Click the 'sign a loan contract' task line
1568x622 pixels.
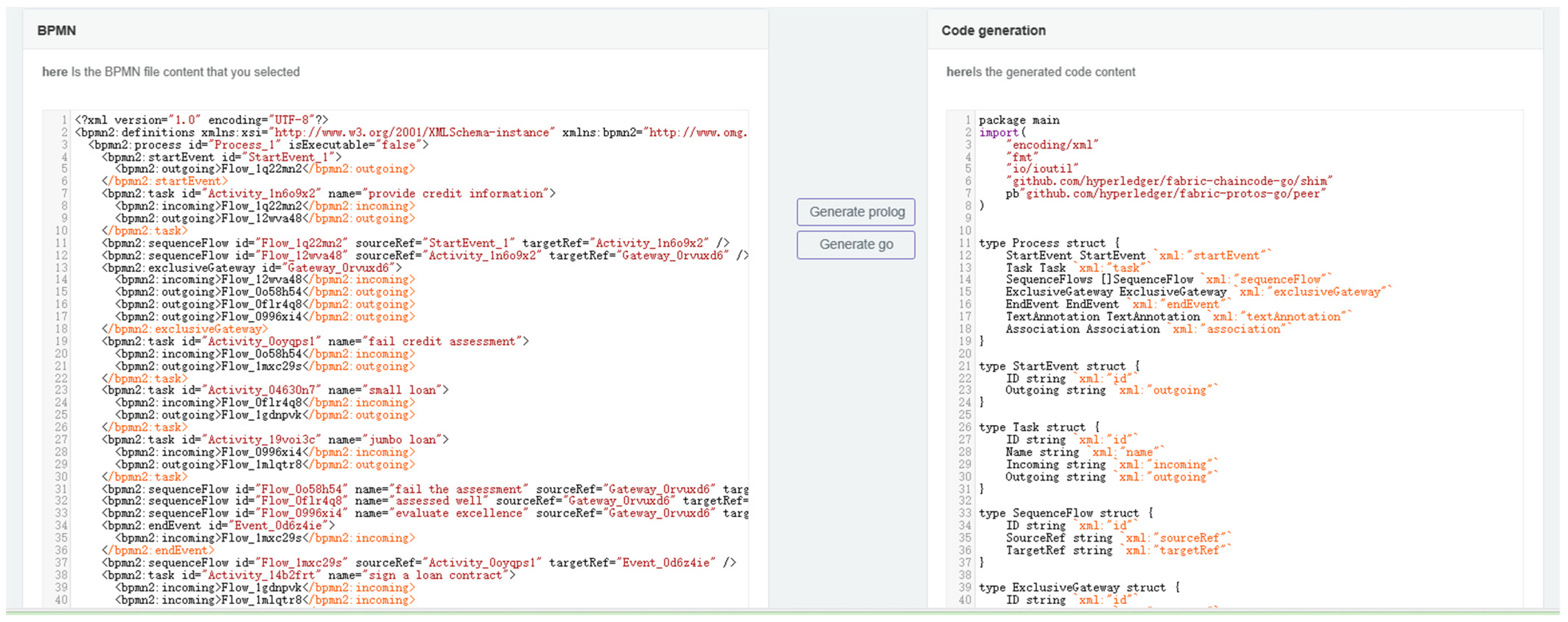(309, 575)
